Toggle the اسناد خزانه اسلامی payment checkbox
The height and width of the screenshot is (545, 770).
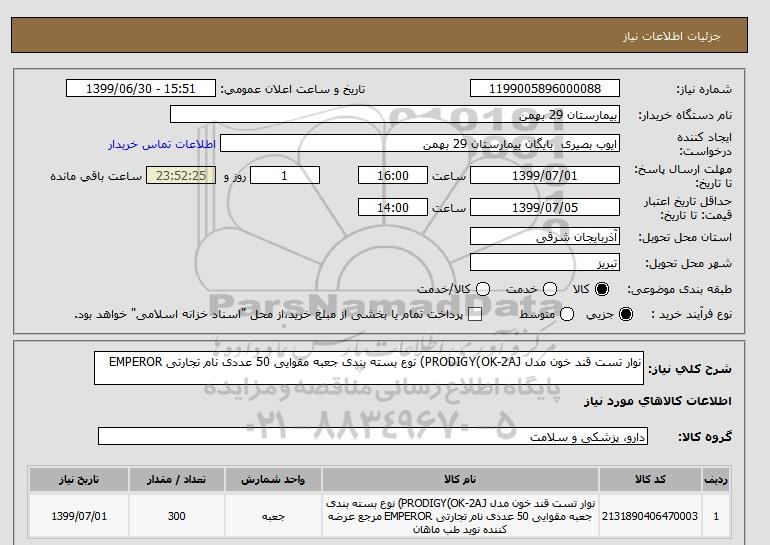tap(475, 315)
